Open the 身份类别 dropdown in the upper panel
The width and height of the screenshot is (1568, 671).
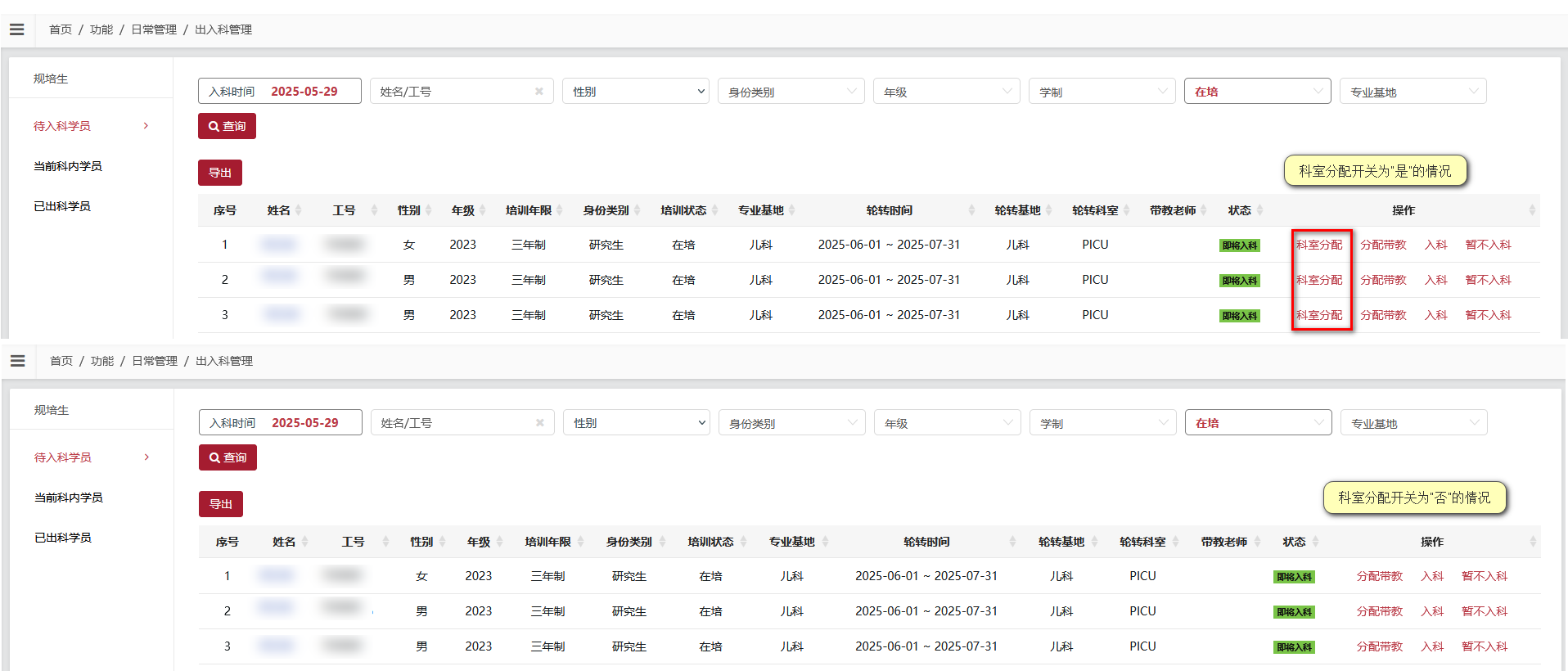coord(791,92)
